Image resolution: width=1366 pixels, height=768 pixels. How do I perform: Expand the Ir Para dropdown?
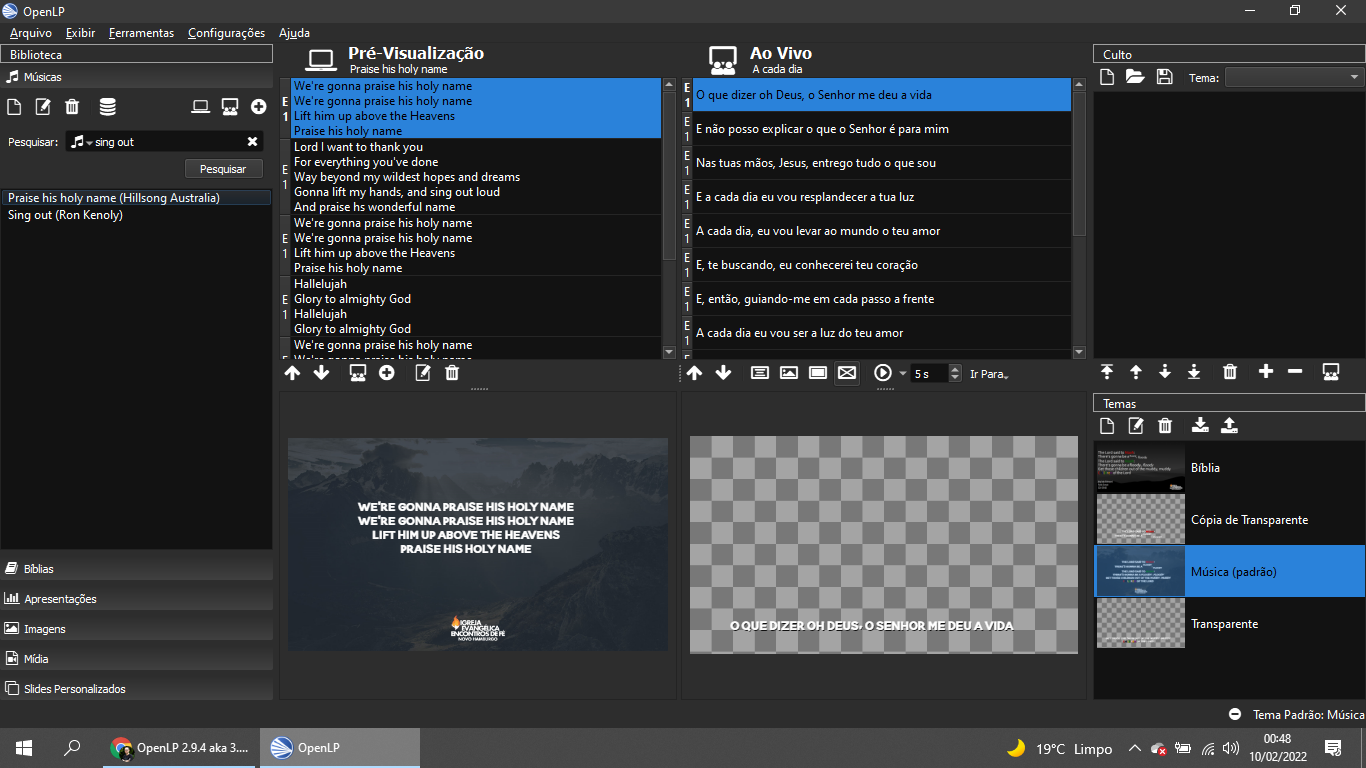click(x=989, y=374)
